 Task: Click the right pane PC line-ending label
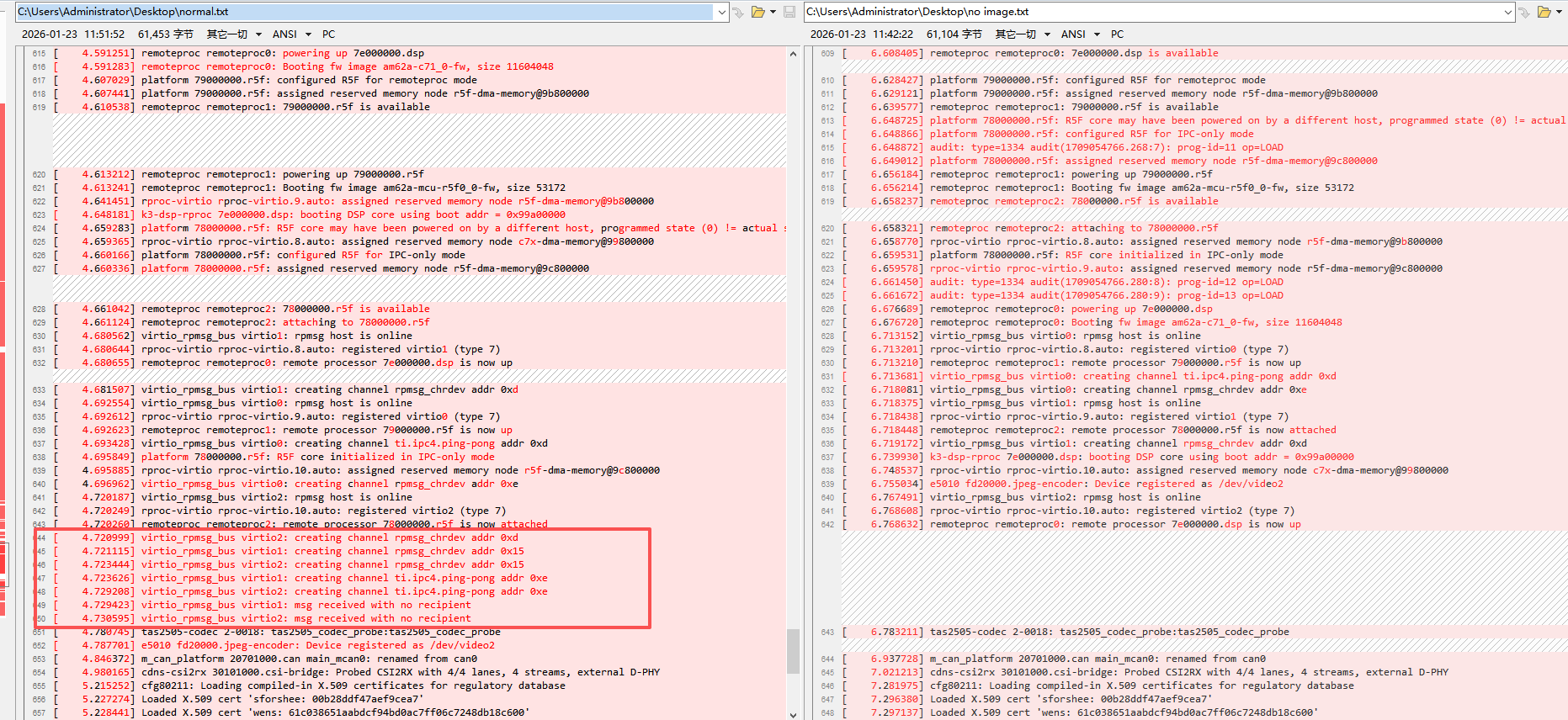(1117, 34)
